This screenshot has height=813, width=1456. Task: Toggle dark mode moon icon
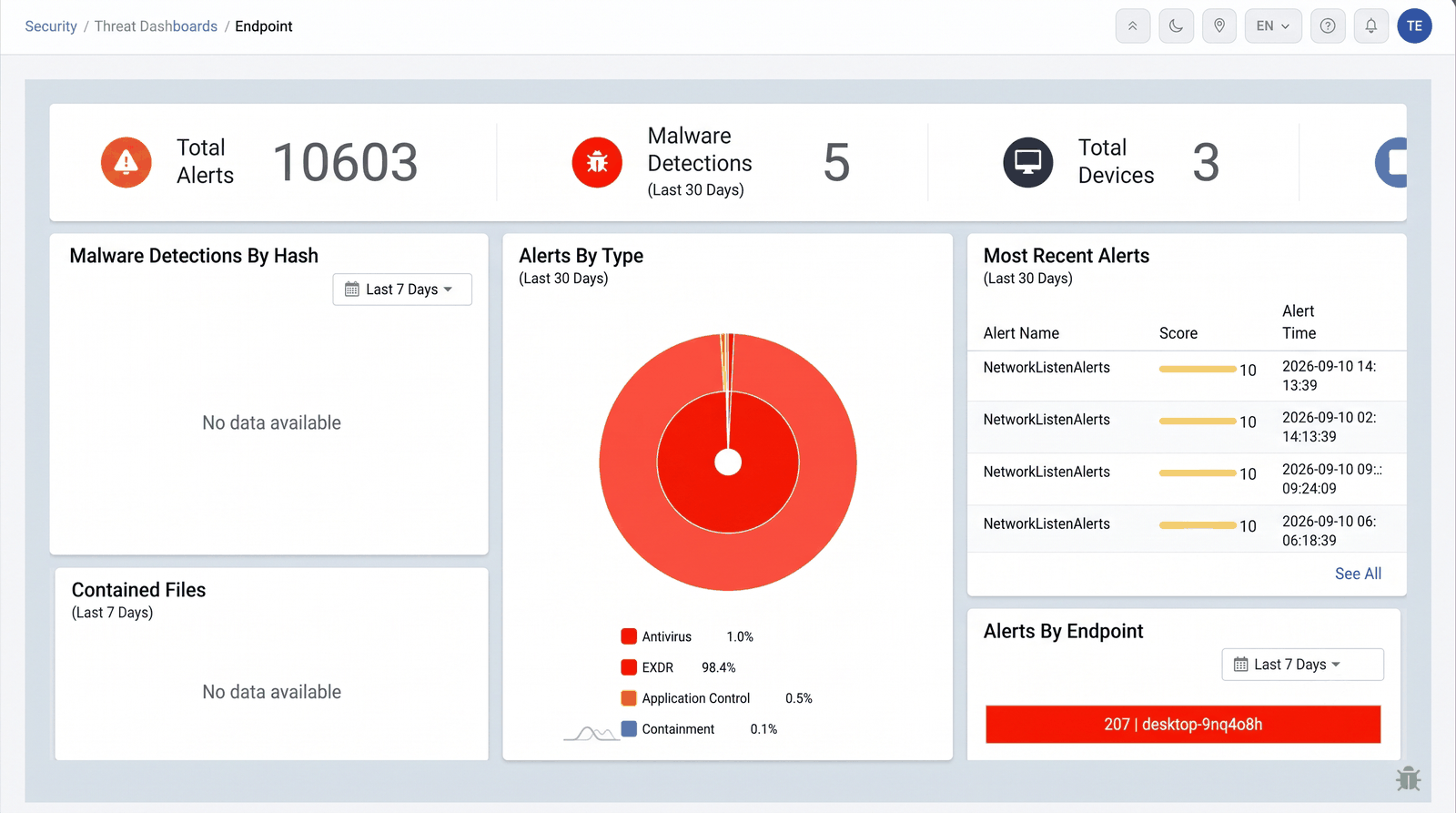1176,26
